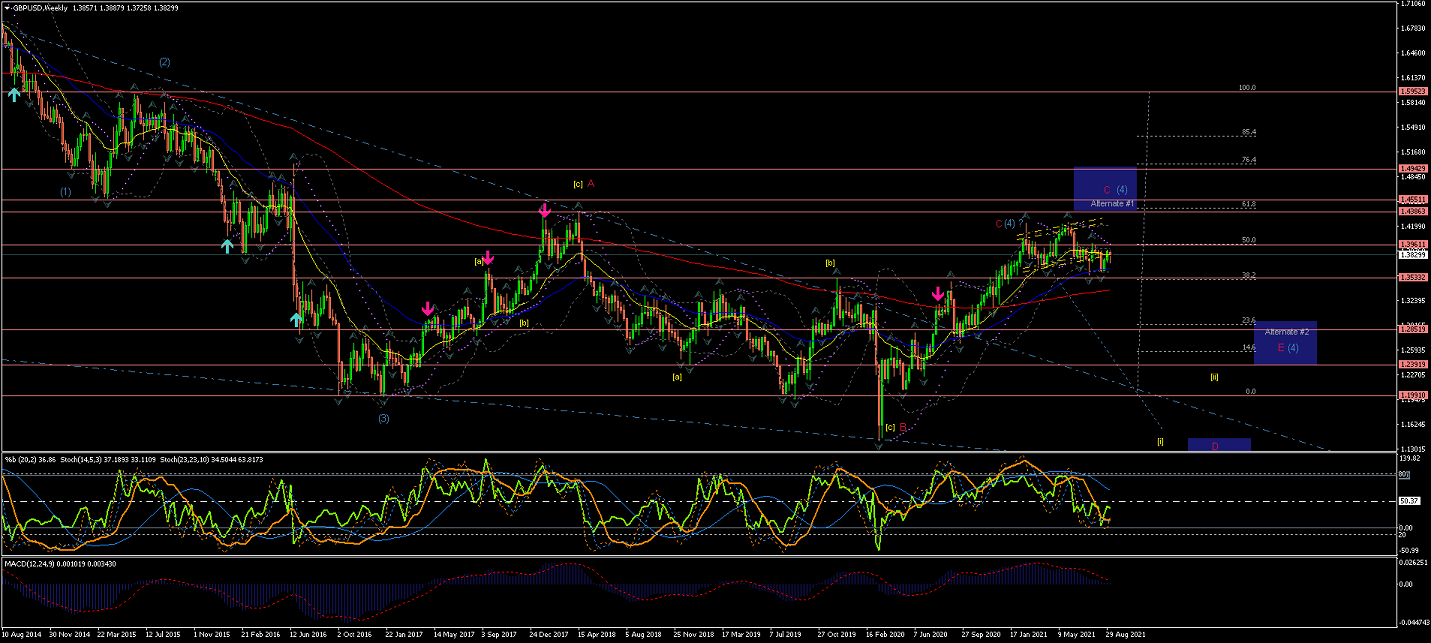This screenshot has height=643, width=1431.
Task: Click the cyan up arrow nearest the chart's left edge
Action: coord(13,94)
